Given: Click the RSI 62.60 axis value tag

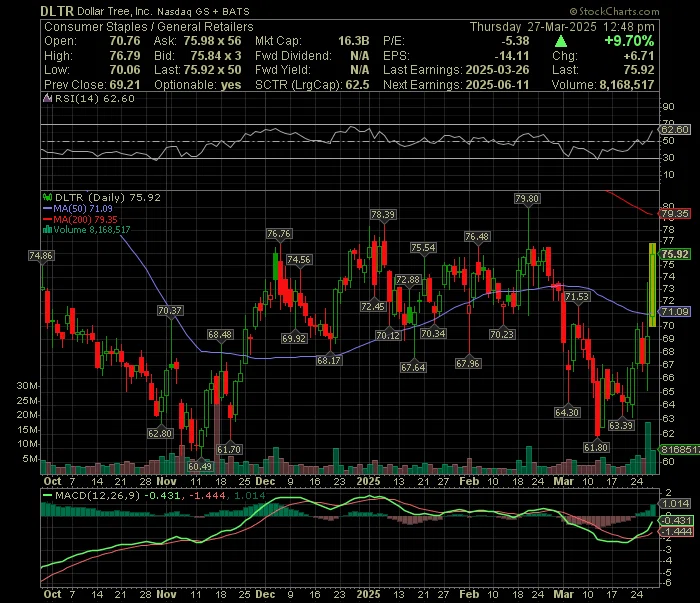Looking at the screenshot, I should click(675, 130).
